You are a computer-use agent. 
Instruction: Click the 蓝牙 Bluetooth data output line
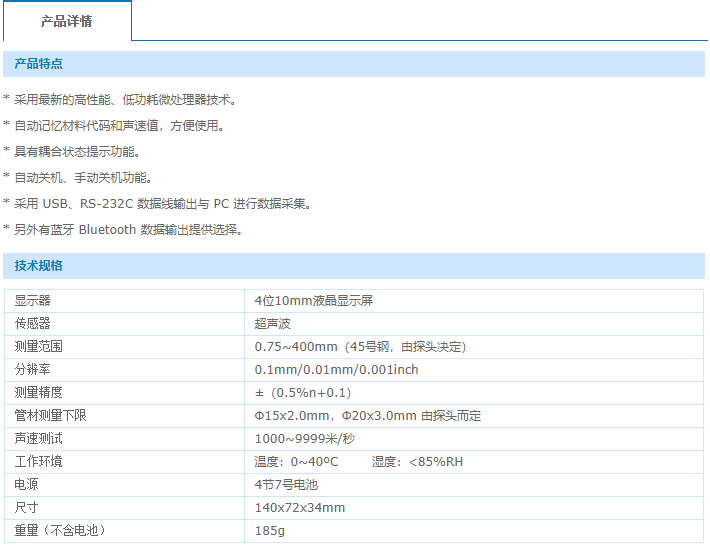[129, 230]
